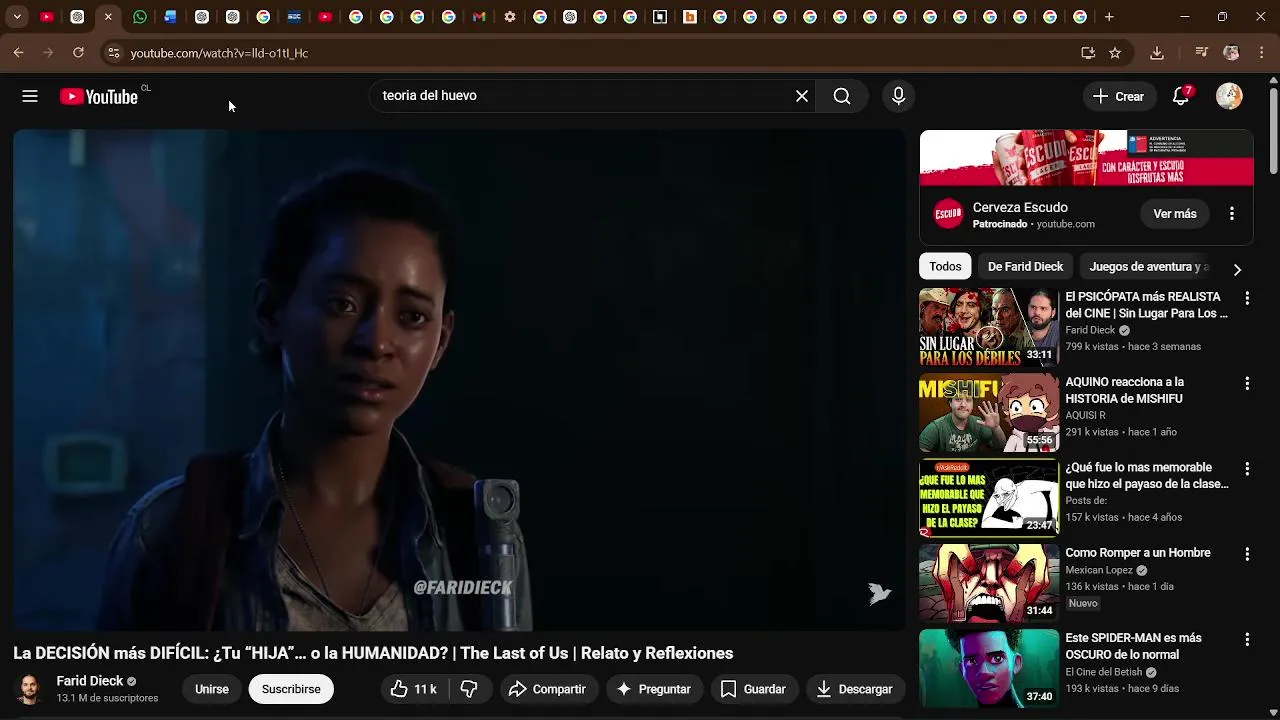Open the Chrome three-dot menu
This screenshot has height=720, width=1280.
coord(1261,53)
